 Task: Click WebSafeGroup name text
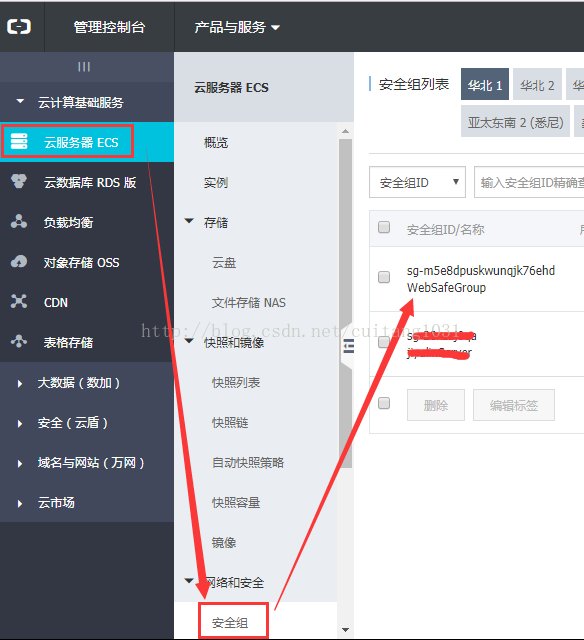point(446,288)
